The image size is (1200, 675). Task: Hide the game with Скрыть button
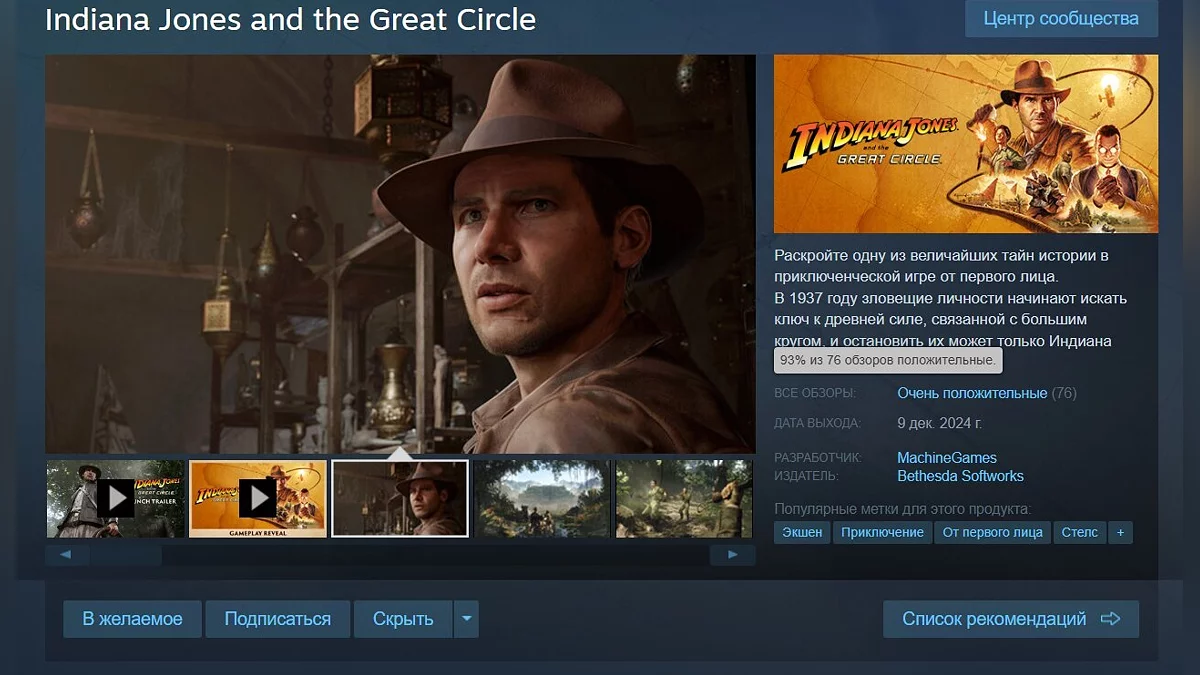[403, 619]
